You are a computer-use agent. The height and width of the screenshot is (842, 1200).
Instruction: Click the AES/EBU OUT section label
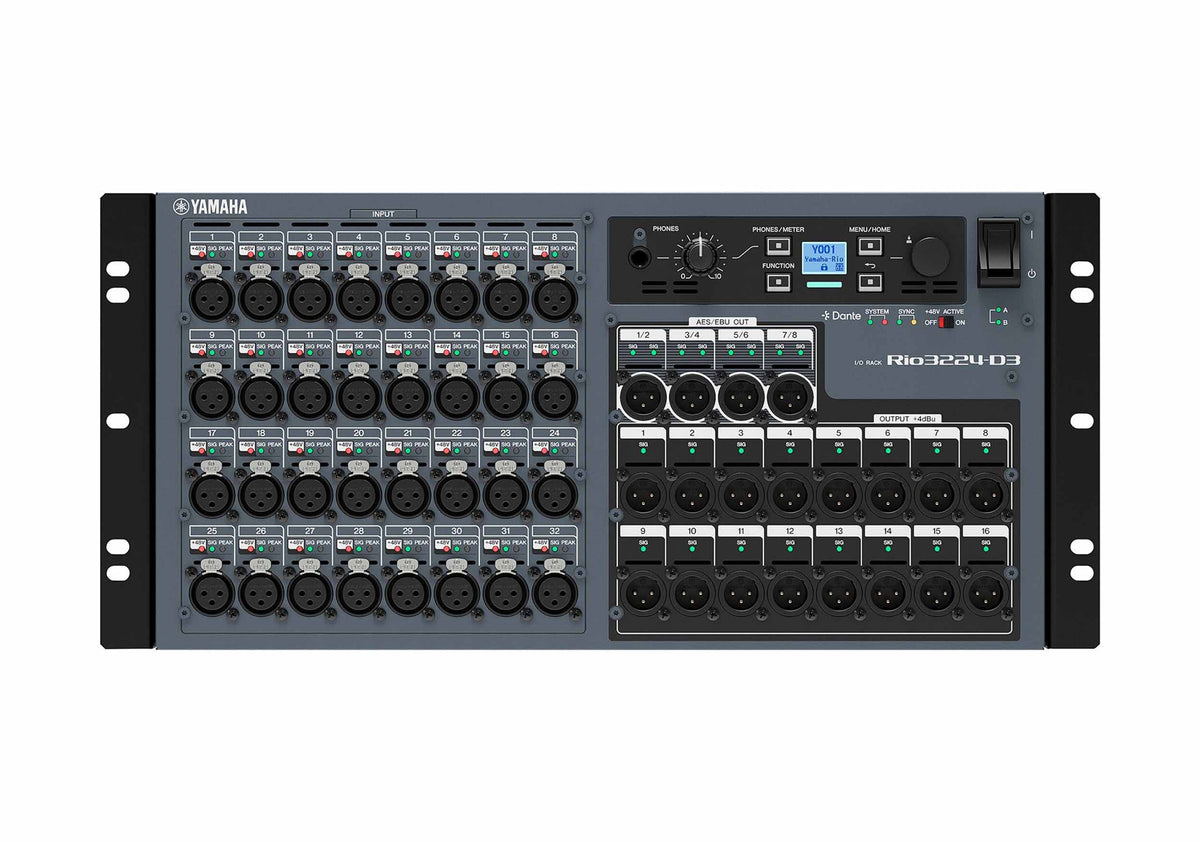[x=723, y=322]
